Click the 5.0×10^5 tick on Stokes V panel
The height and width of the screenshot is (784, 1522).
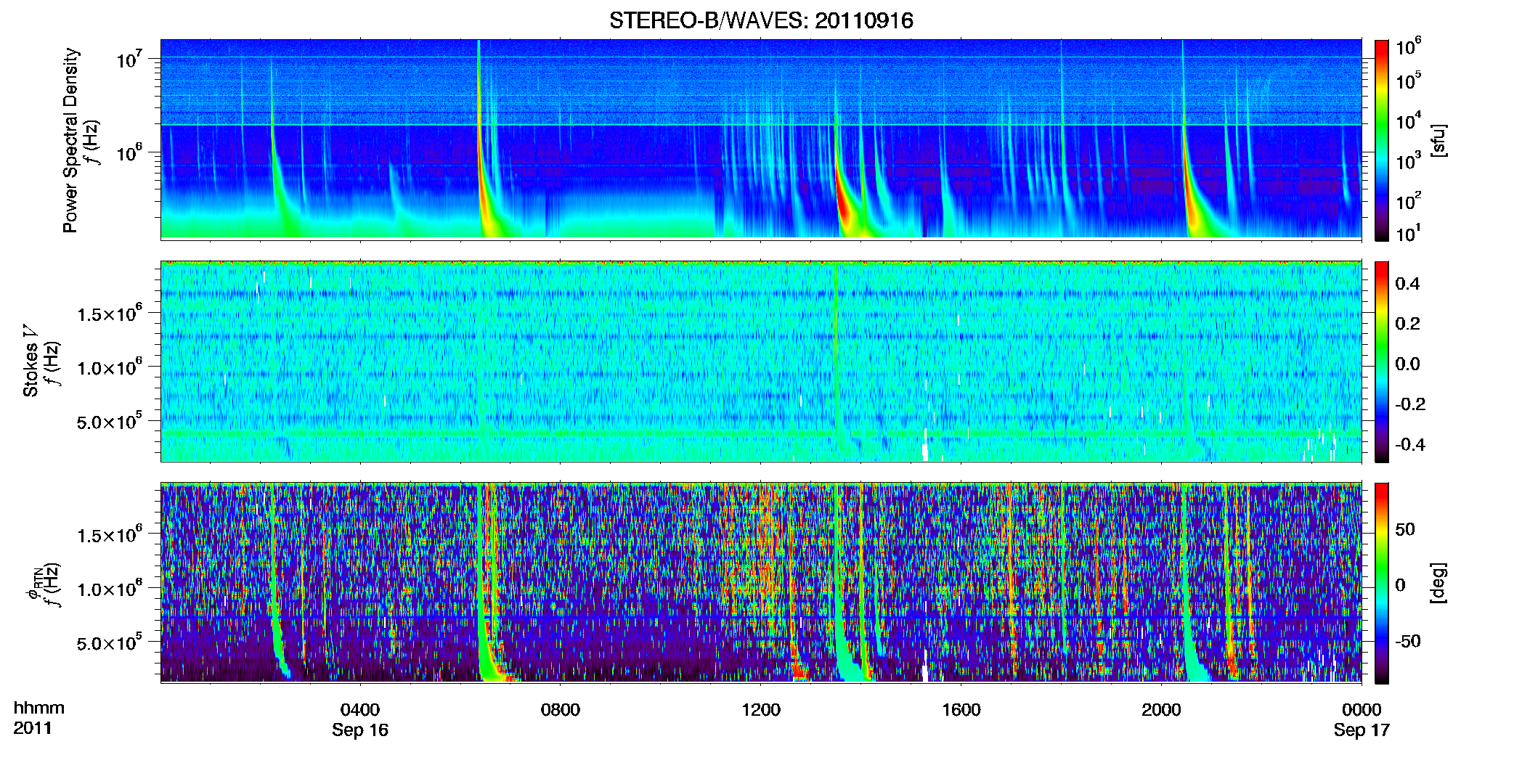110,422
